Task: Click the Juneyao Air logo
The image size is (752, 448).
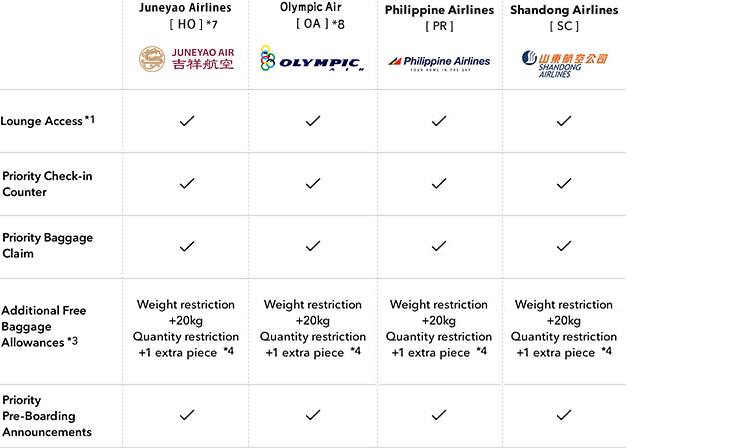Action: pos(186,59)
